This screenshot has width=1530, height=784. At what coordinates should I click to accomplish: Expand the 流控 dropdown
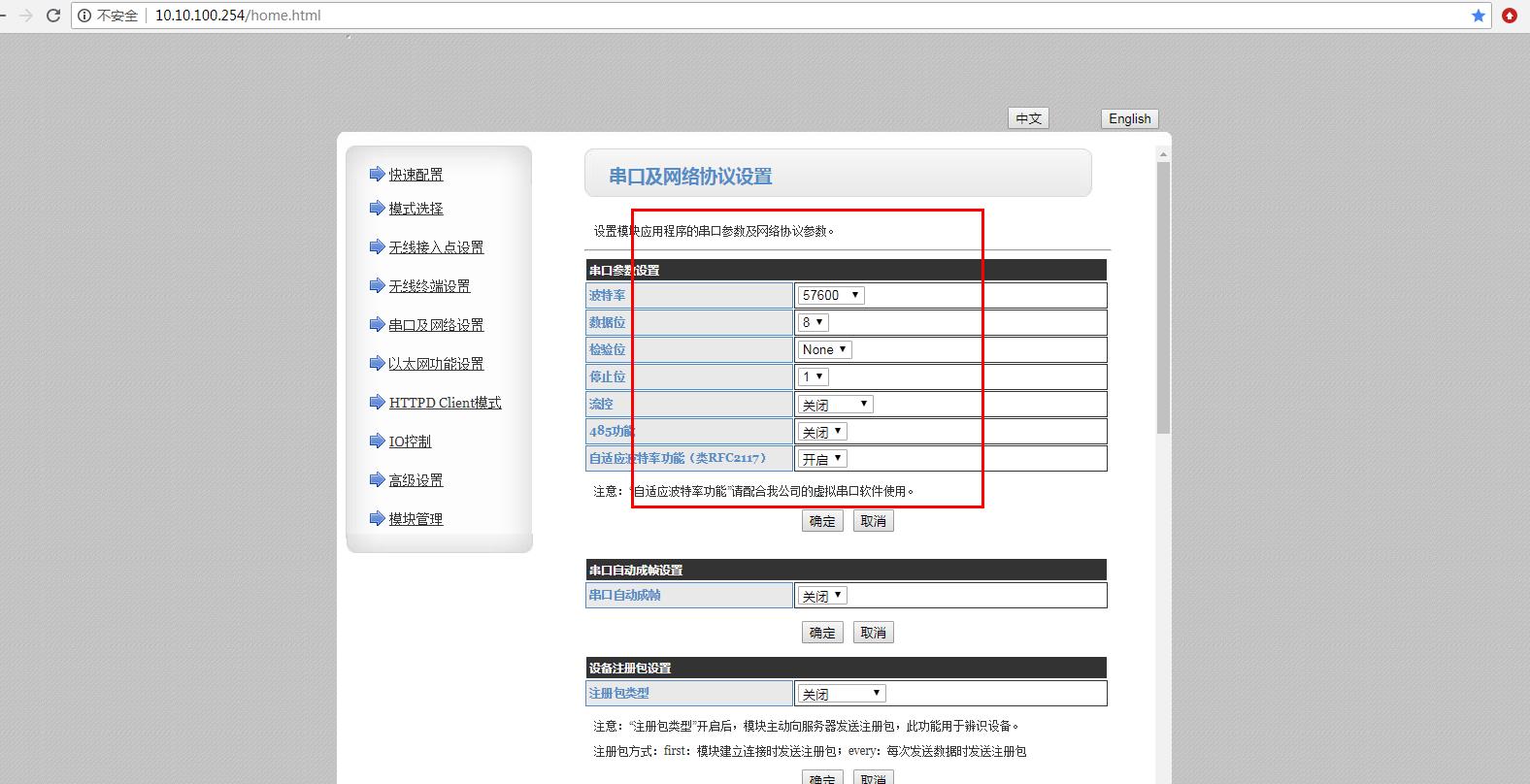click(835, 404)
